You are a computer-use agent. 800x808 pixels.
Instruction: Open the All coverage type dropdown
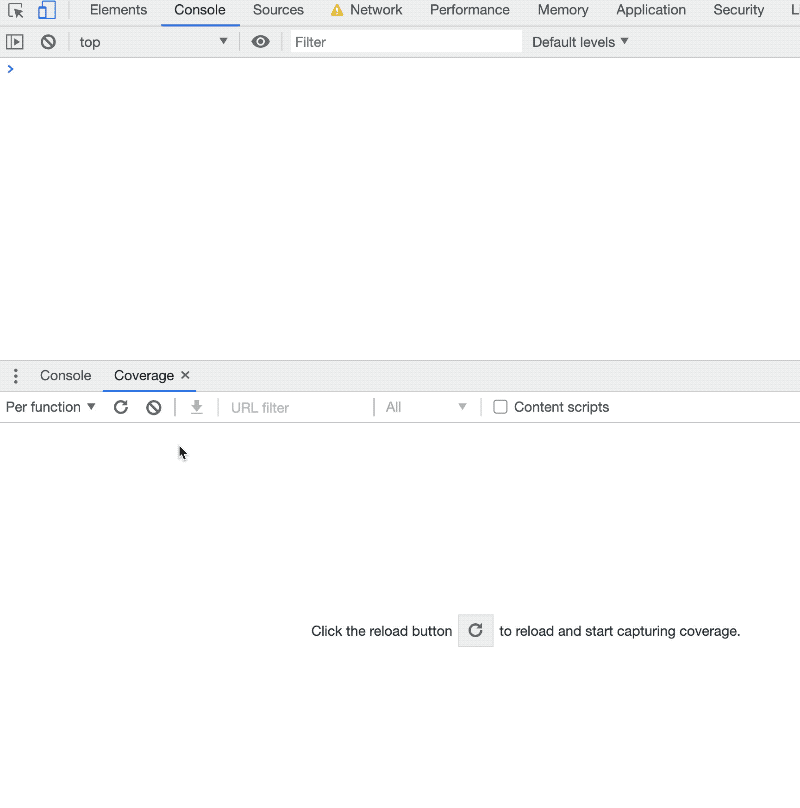(426, 407)
